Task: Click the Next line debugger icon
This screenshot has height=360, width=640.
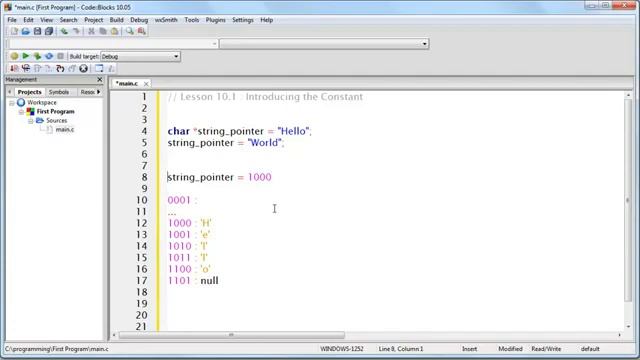Action: pos(38,69)
